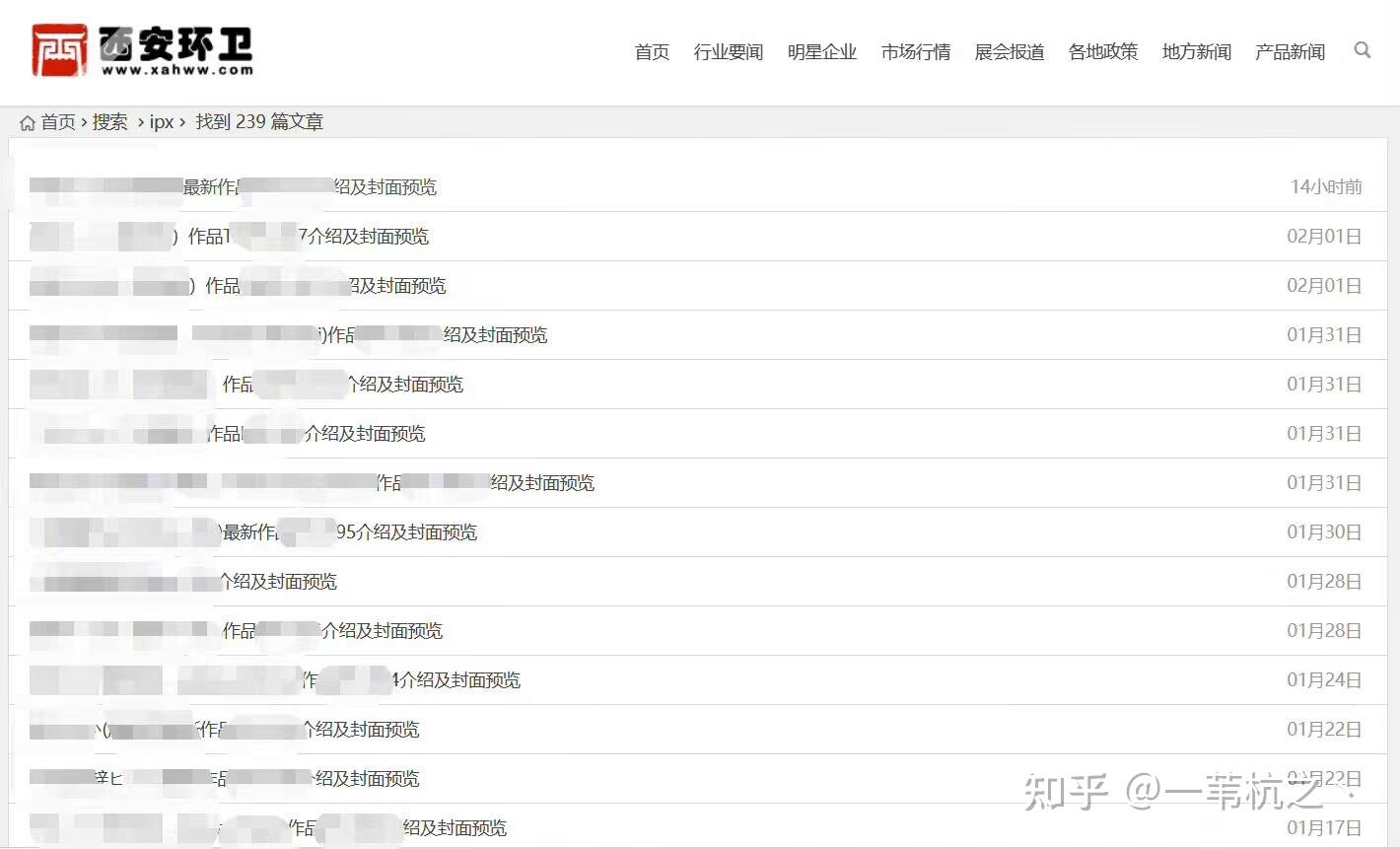Open 各地政策 navigation item
The image size is (1400, 849).
click(1103, 51)
